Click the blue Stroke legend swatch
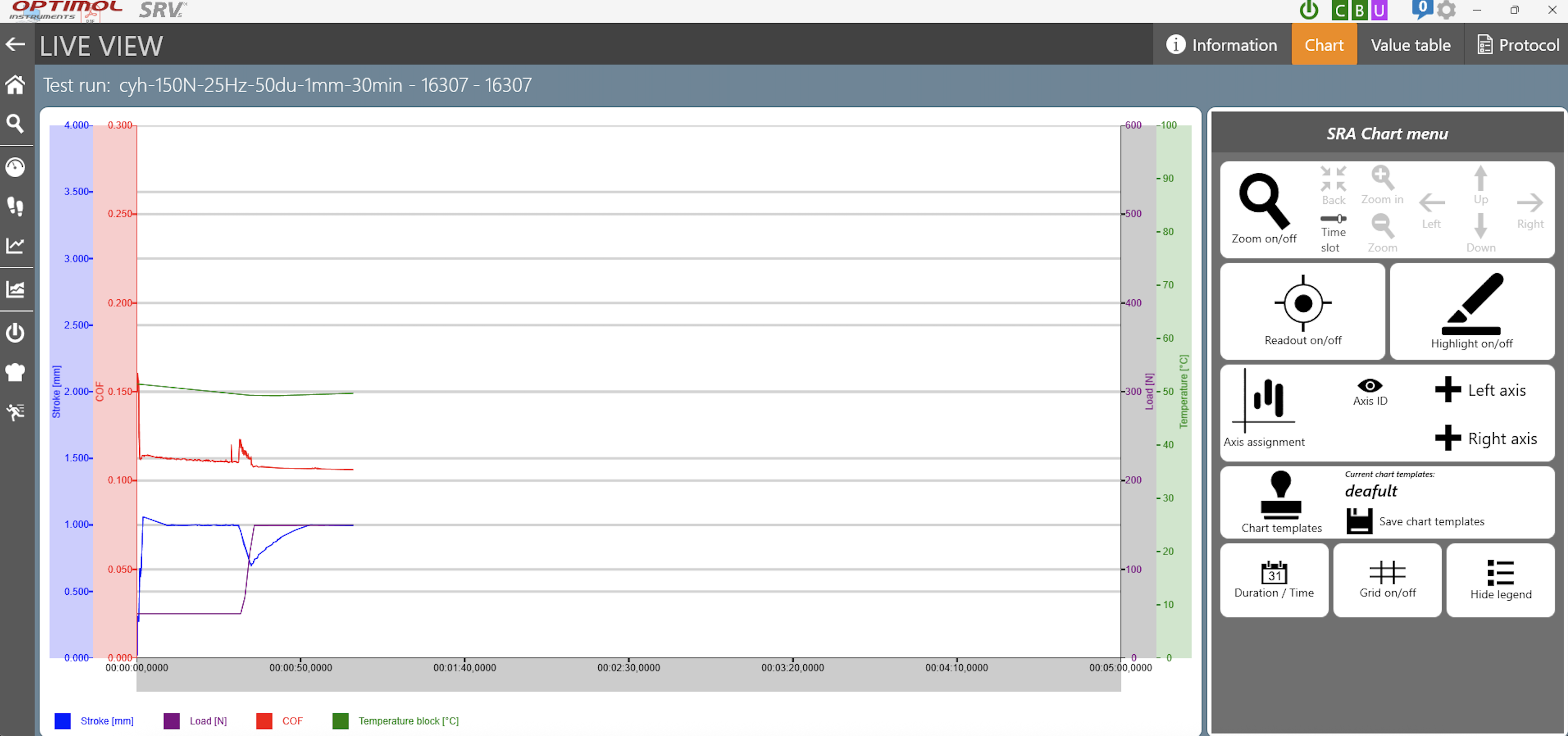 (63, 721)
